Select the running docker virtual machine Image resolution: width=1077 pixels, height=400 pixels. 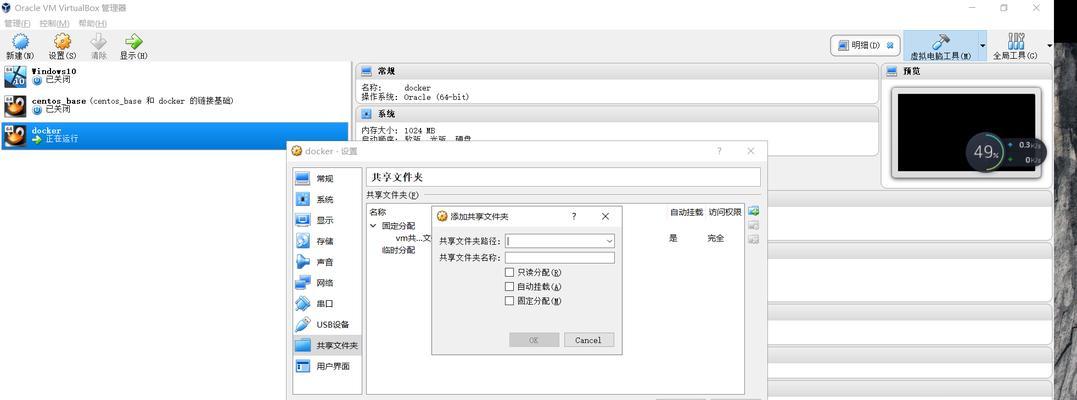(174, 135)
